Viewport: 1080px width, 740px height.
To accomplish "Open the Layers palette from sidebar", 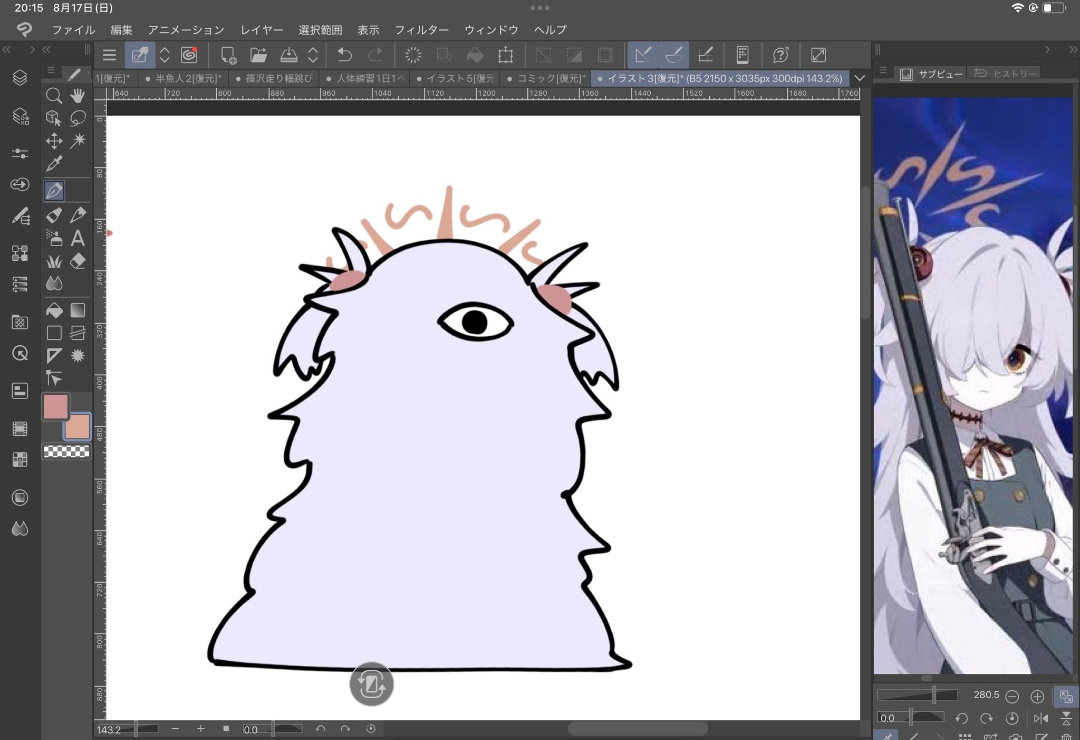I will click(19, 78).
